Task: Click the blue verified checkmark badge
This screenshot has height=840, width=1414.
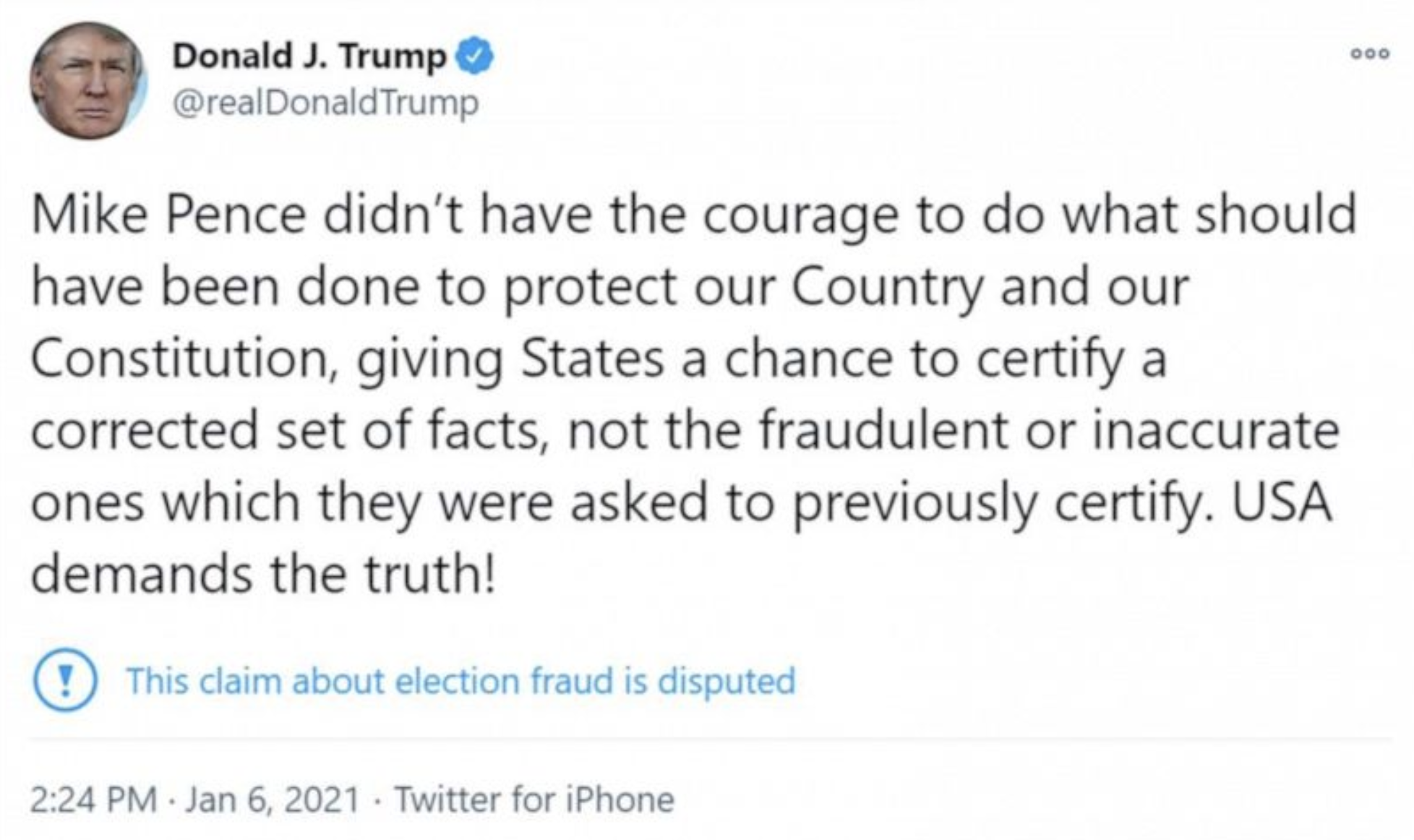Action: pyautogui.click(x=474, y=56)
